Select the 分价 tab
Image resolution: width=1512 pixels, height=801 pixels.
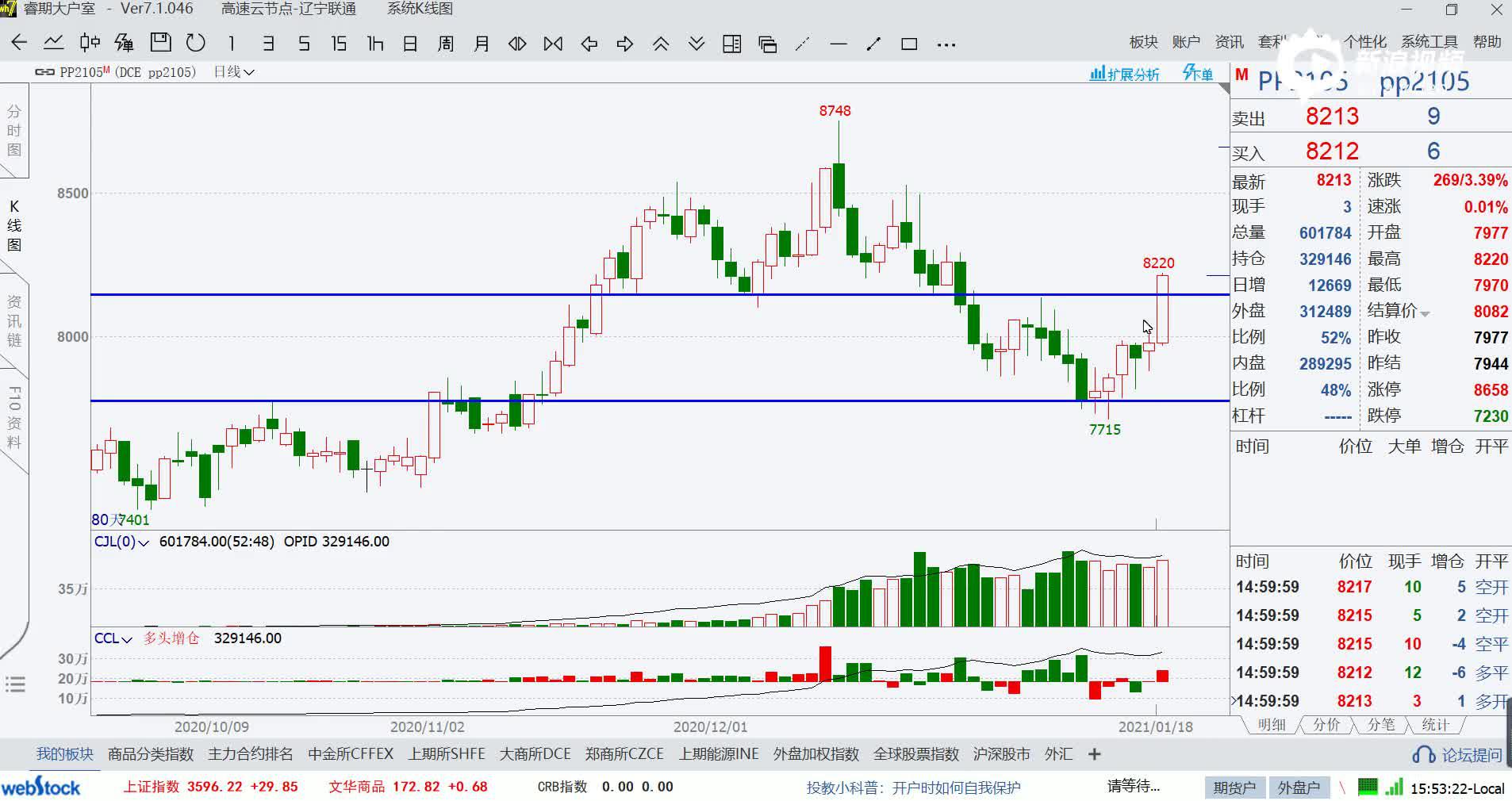pyautogui.click(x=1326, y=725)
